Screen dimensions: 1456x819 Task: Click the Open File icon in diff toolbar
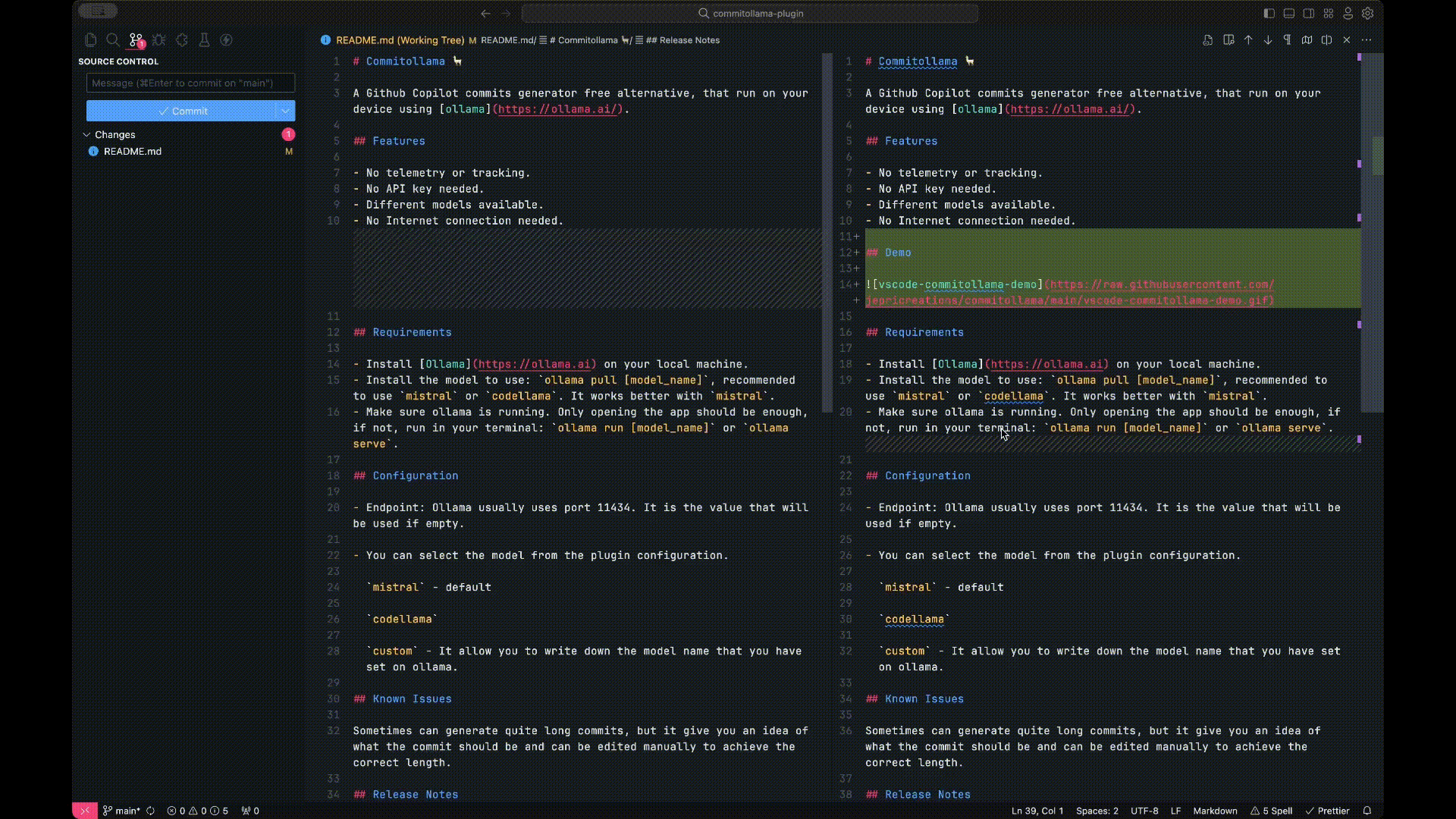[1208, 40]
